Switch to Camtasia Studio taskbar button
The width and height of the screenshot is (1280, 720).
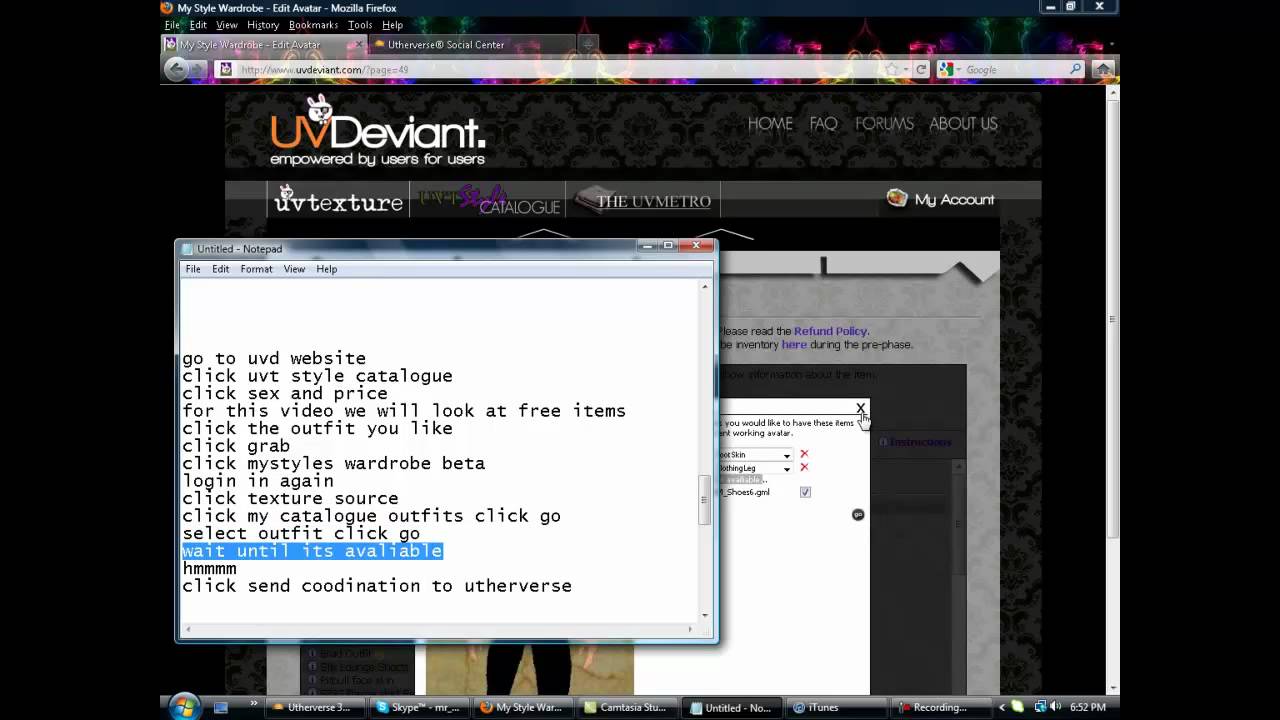(x=626, y=707)
